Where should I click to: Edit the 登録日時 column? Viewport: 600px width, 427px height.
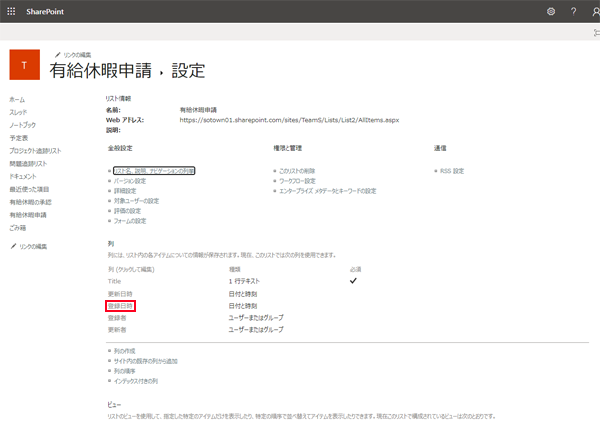[120, 306]
